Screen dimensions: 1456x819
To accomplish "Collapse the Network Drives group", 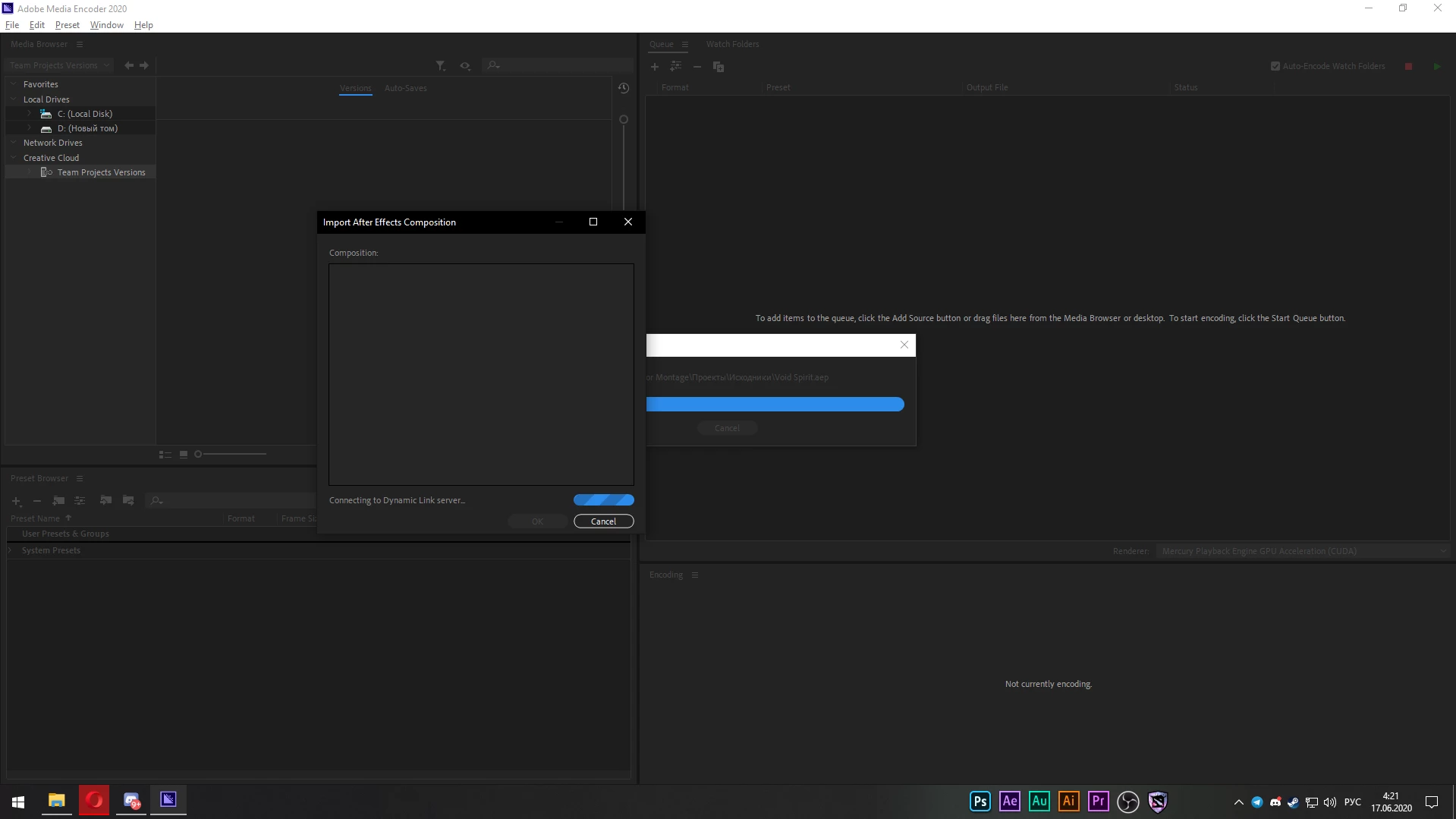I will coord(14,143).
